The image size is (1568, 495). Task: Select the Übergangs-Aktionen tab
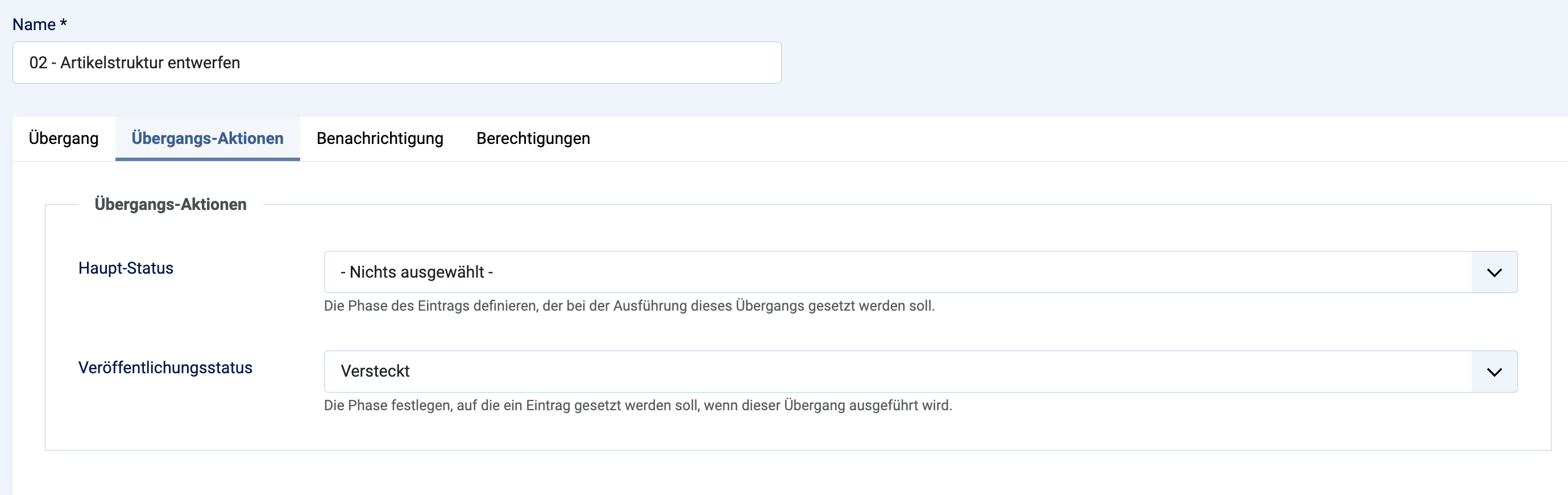(x=208, y=138)
